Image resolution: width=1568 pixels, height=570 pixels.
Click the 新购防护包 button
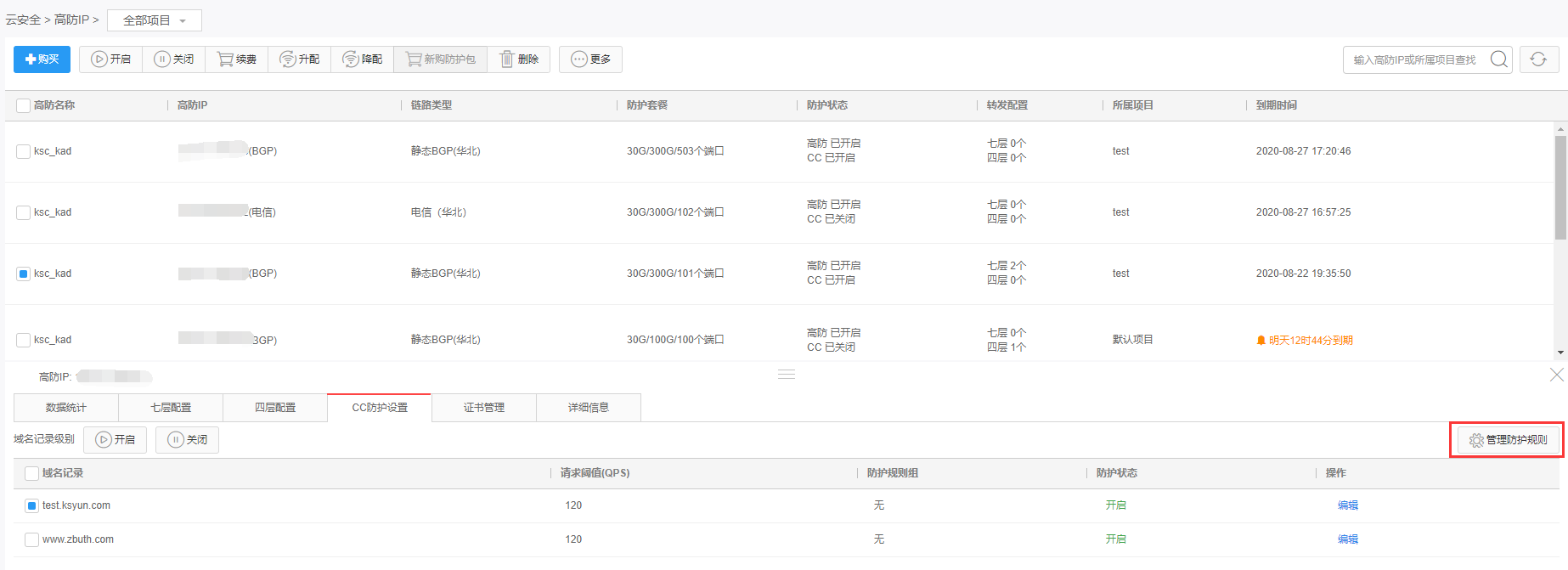click(x=441, y=59)
